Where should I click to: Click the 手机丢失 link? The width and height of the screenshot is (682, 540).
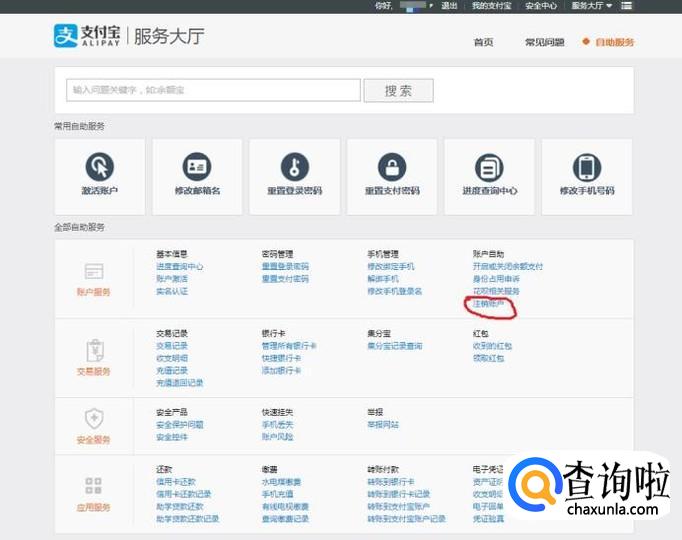[x=277, y=425]
